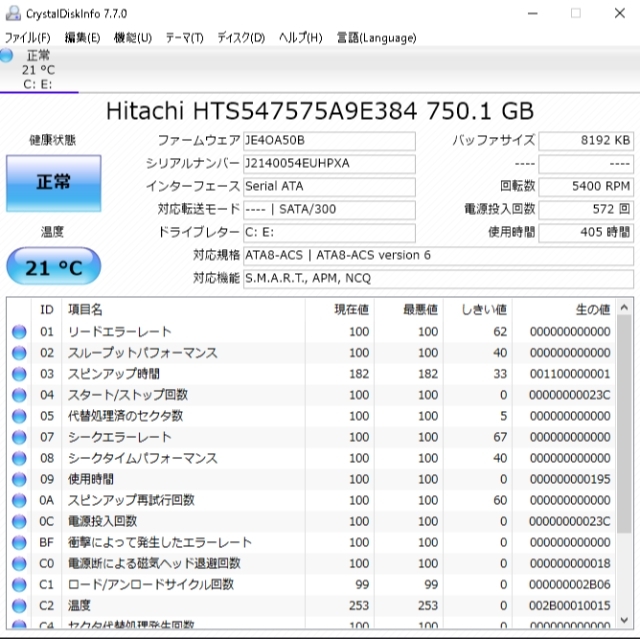Click the raw value 001100000001
640x640 pixels.
coord(570,374)
